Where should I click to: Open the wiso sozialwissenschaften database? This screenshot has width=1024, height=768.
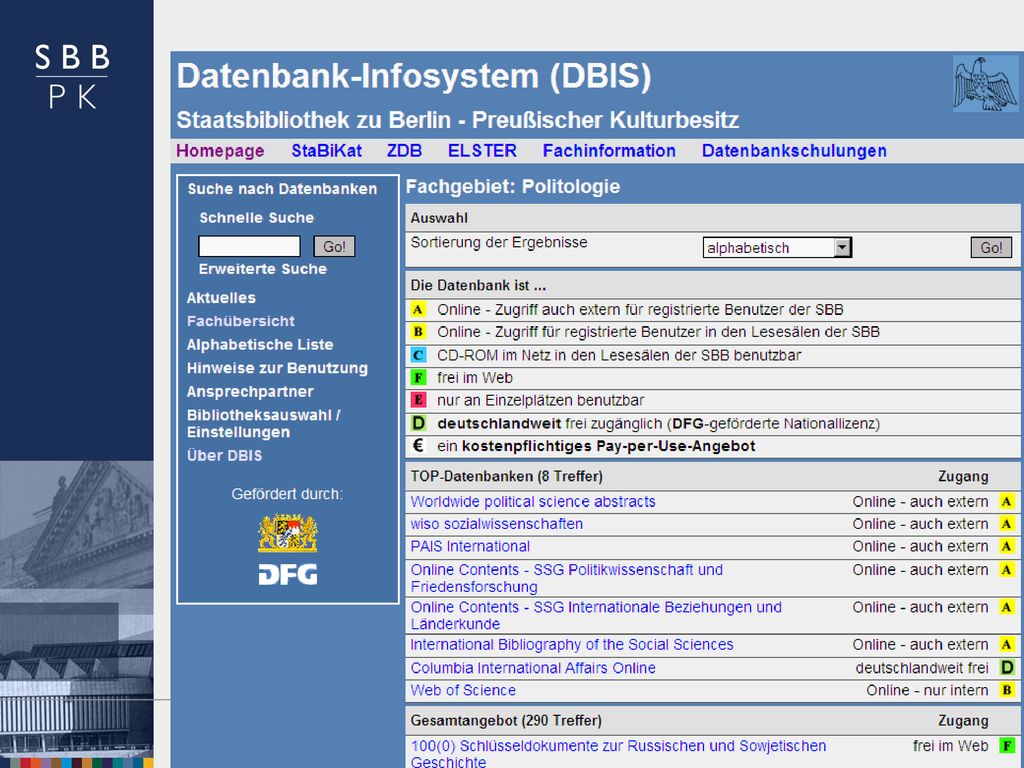(496, 524)
